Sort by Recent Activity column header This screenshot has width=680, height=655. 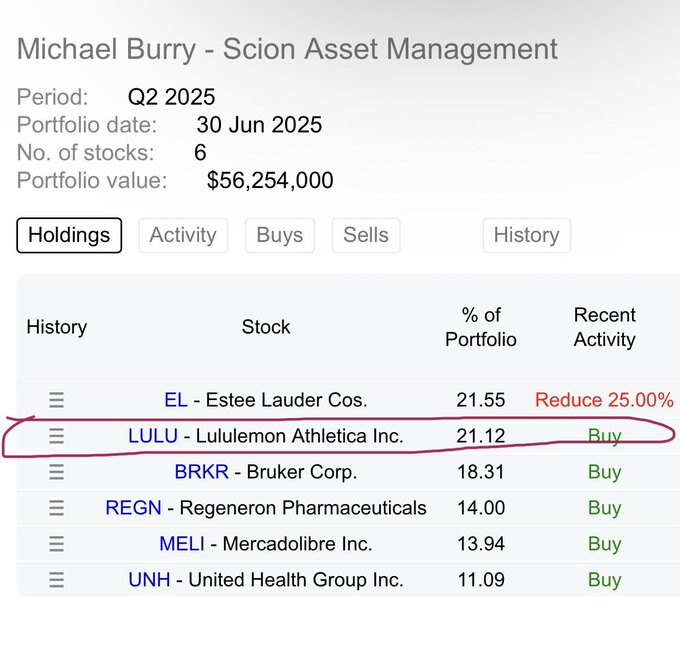pos(604,327)
